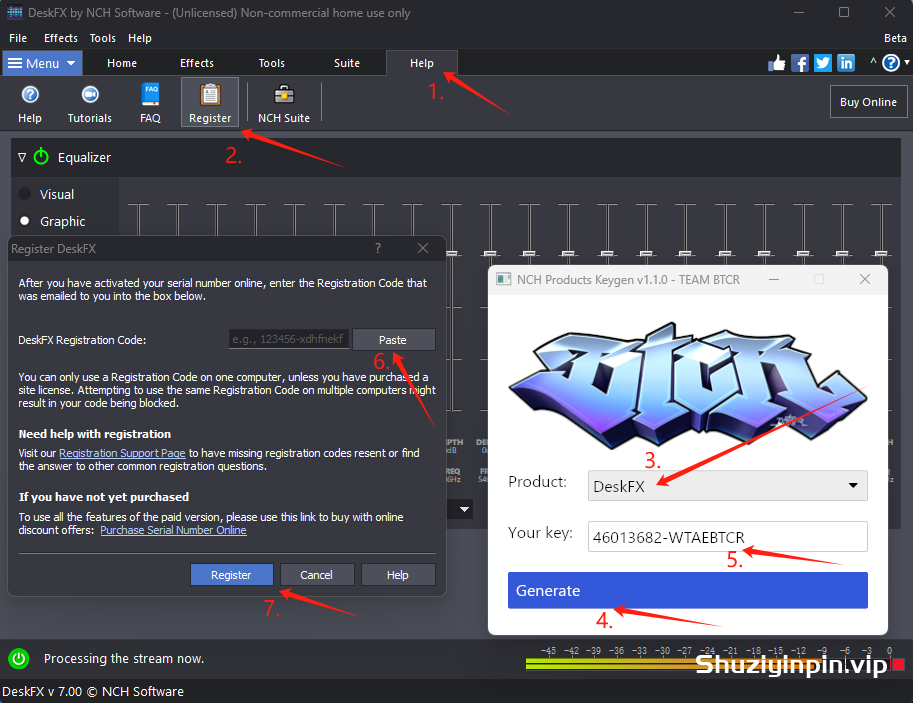Open Registration Support Page link
913x703 pixels.
[122, 453]
